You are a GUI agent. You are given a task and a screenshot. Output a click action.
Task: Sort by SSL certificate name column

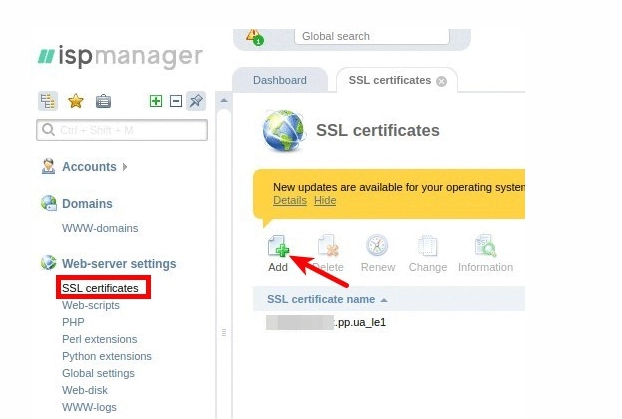pyautogui.click(x=326, y=299)
